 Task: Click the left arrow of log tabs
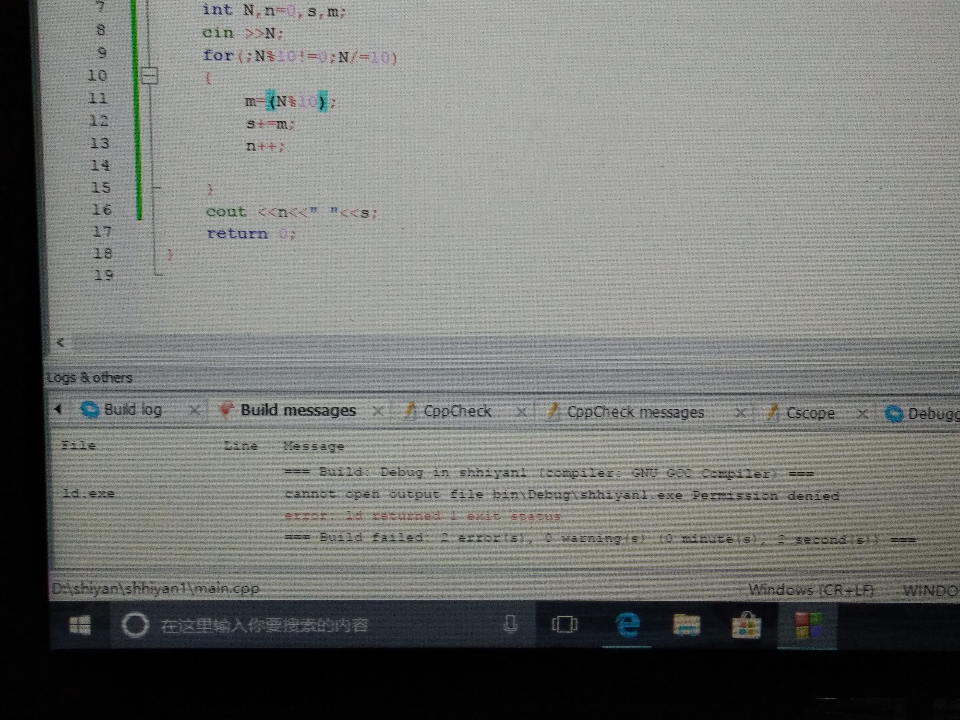pyautogui.click(x=58, y=409)
